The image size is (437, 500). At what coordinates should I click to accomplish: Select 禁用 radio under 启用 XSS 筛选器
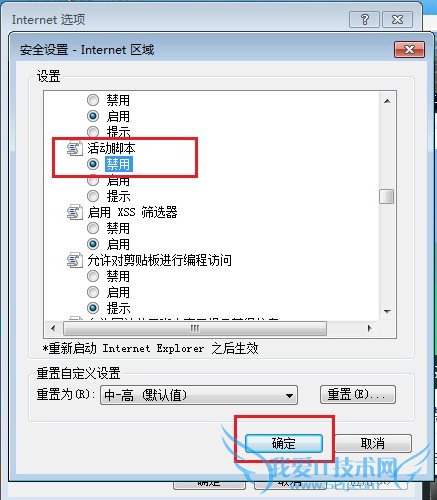point(93,228)
